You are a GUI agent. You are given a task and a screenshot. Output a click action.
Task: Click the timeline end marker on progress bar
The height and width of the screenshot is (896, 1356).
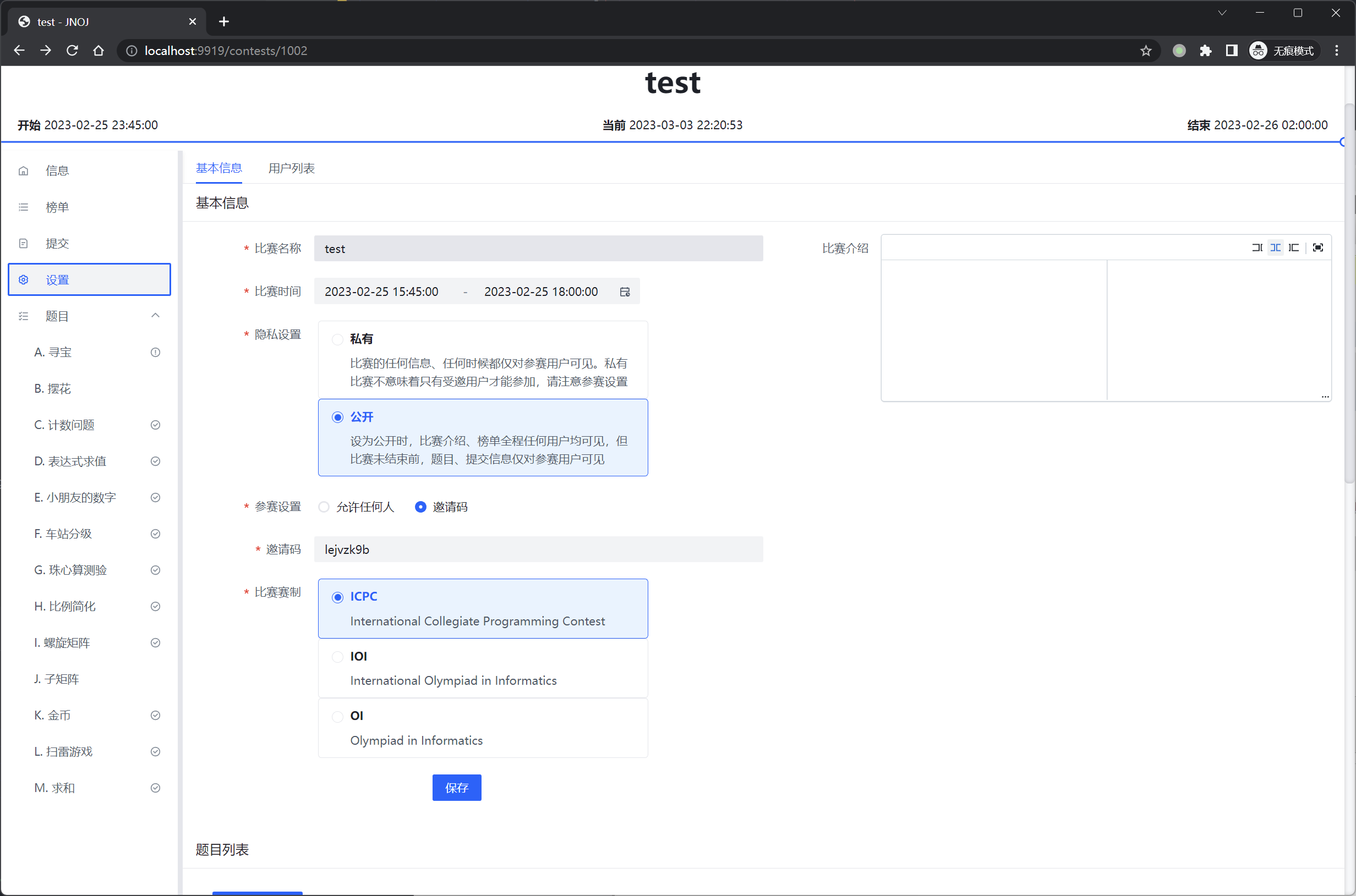point(1342,142)
